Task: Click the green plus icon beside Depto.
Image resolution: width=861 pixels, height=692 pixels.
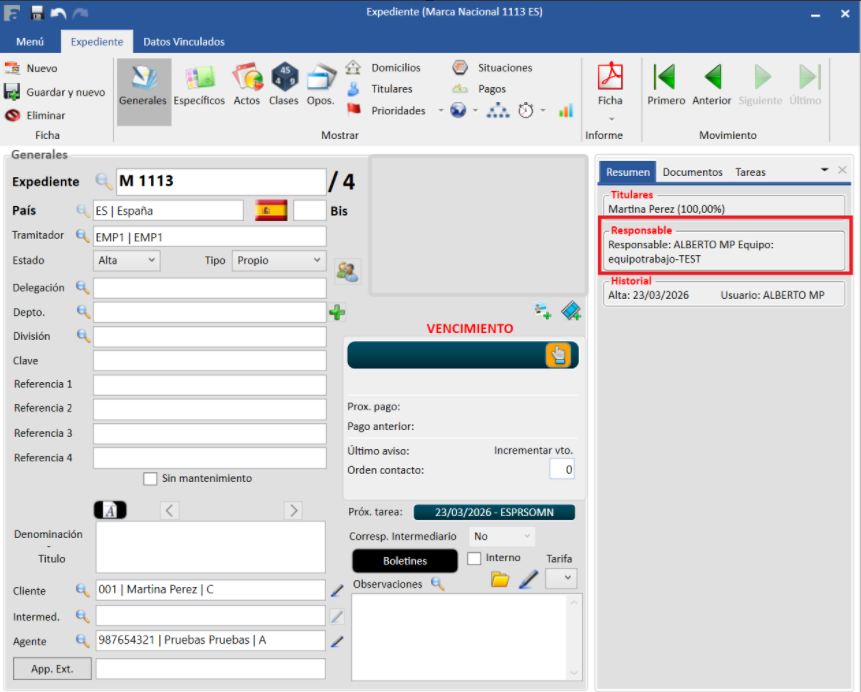Action: tap(337, 313)
